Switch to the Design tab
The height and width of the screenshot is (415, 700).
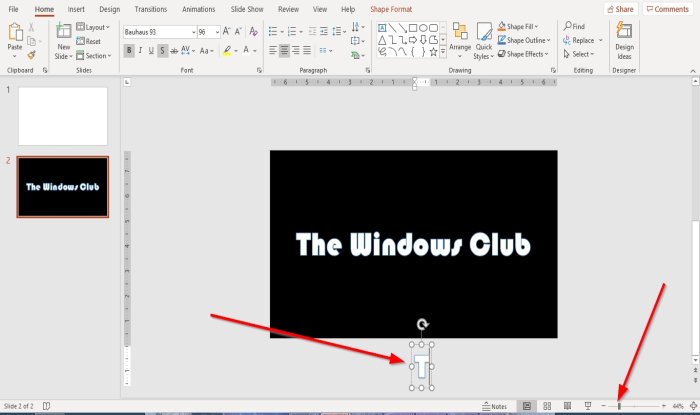pos(109,9)
